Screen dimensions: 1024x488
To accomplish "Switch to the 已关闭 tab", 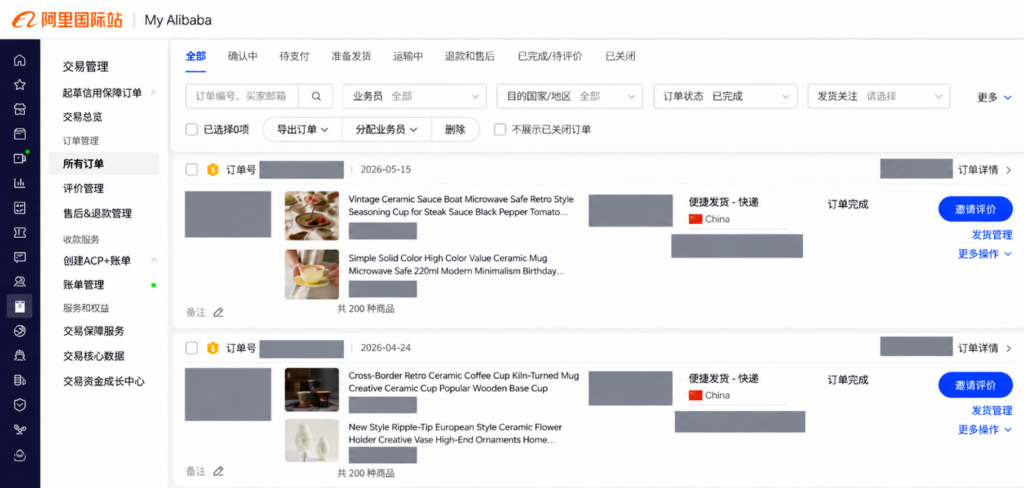I will (620, 56).
